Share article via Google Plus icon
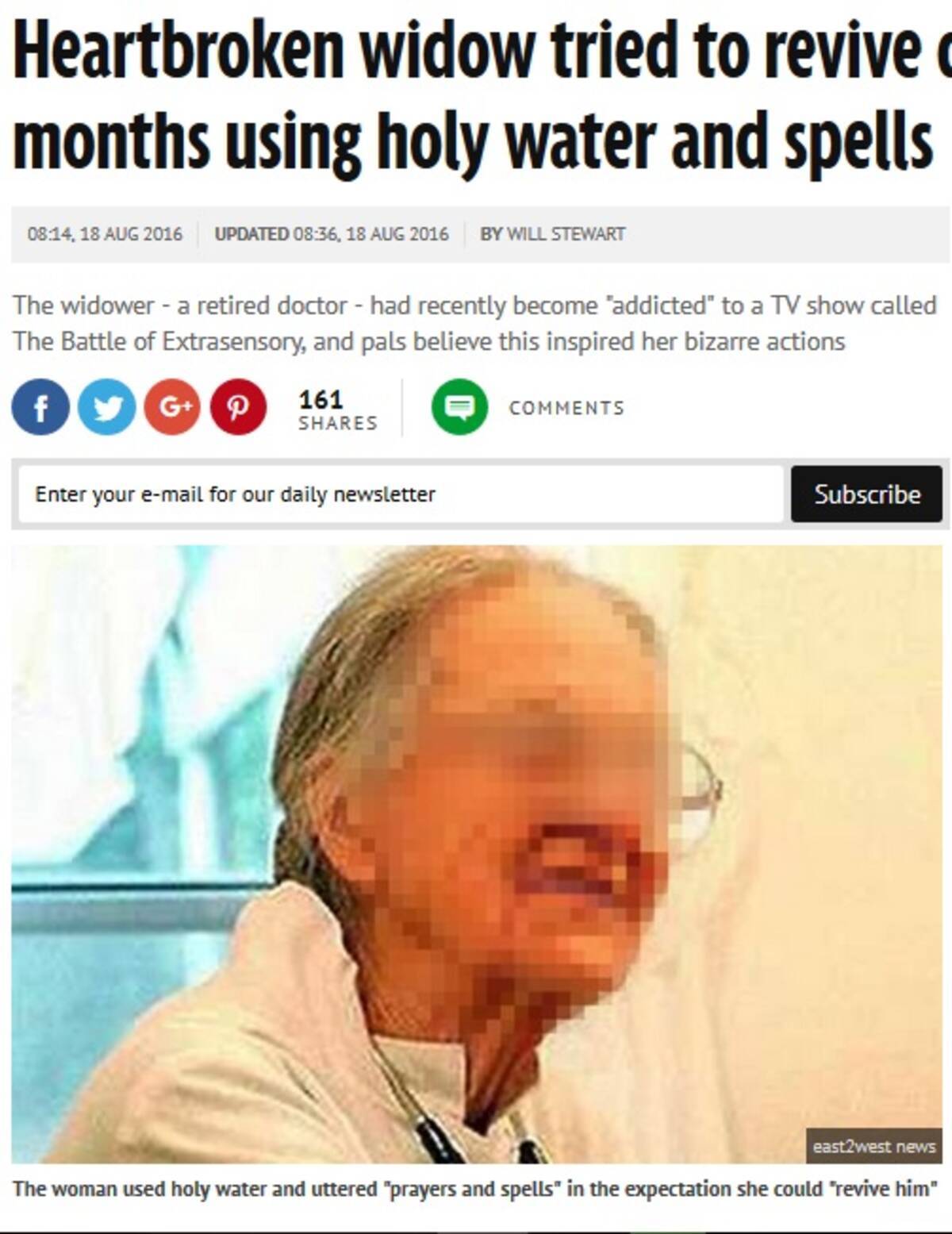Image resolution: width=952 pixels, height=1234 pixels. (x=172, y=407)
